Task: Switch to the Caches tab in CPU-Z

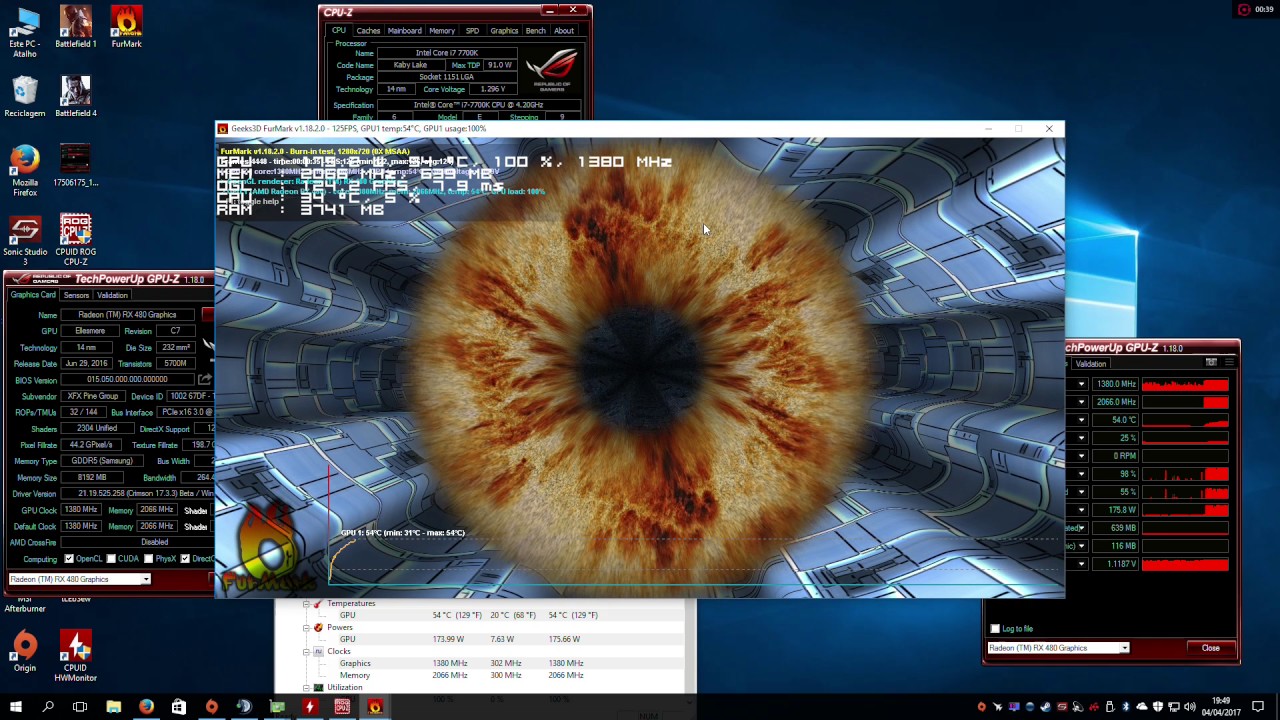Action: point(368,31)
